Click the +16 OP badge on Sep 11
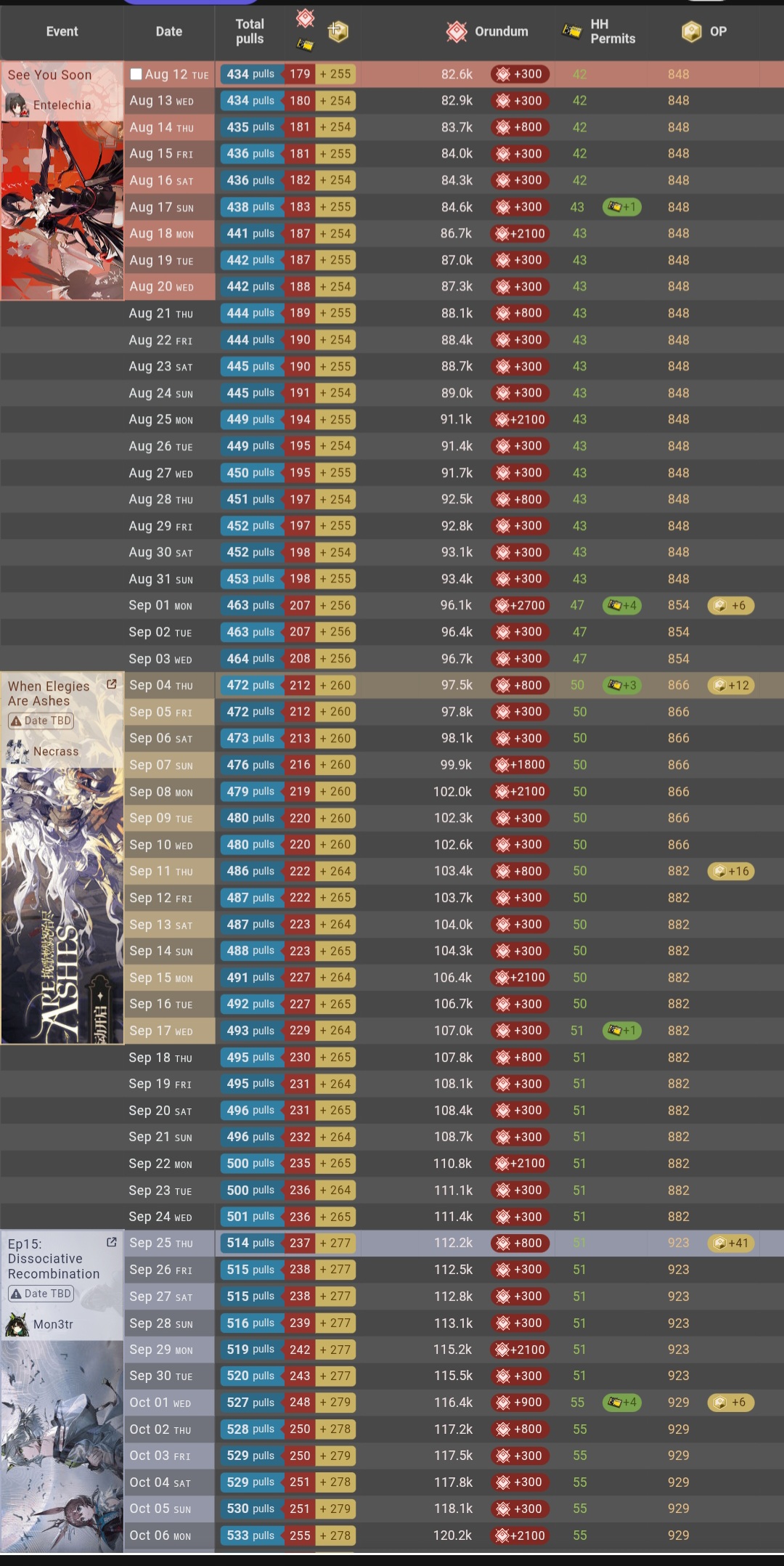 (x=731, y=871)
